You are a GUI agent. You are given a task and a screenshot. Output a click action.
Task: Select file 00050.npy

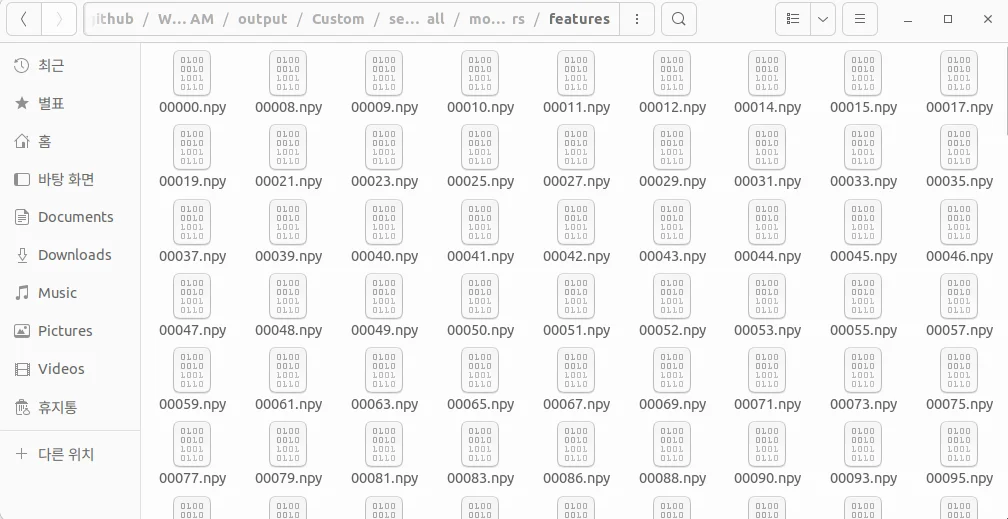tap(480, 307)
